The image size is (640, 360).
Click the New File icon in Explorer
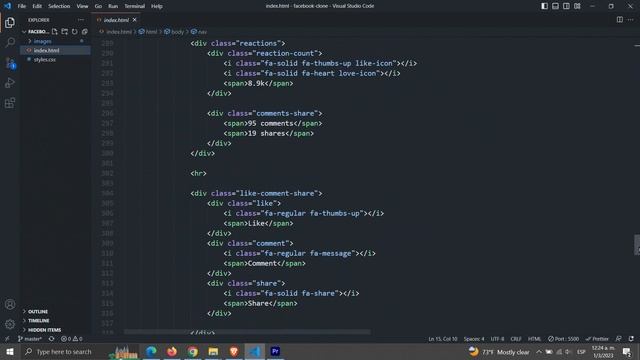[55, 31]
